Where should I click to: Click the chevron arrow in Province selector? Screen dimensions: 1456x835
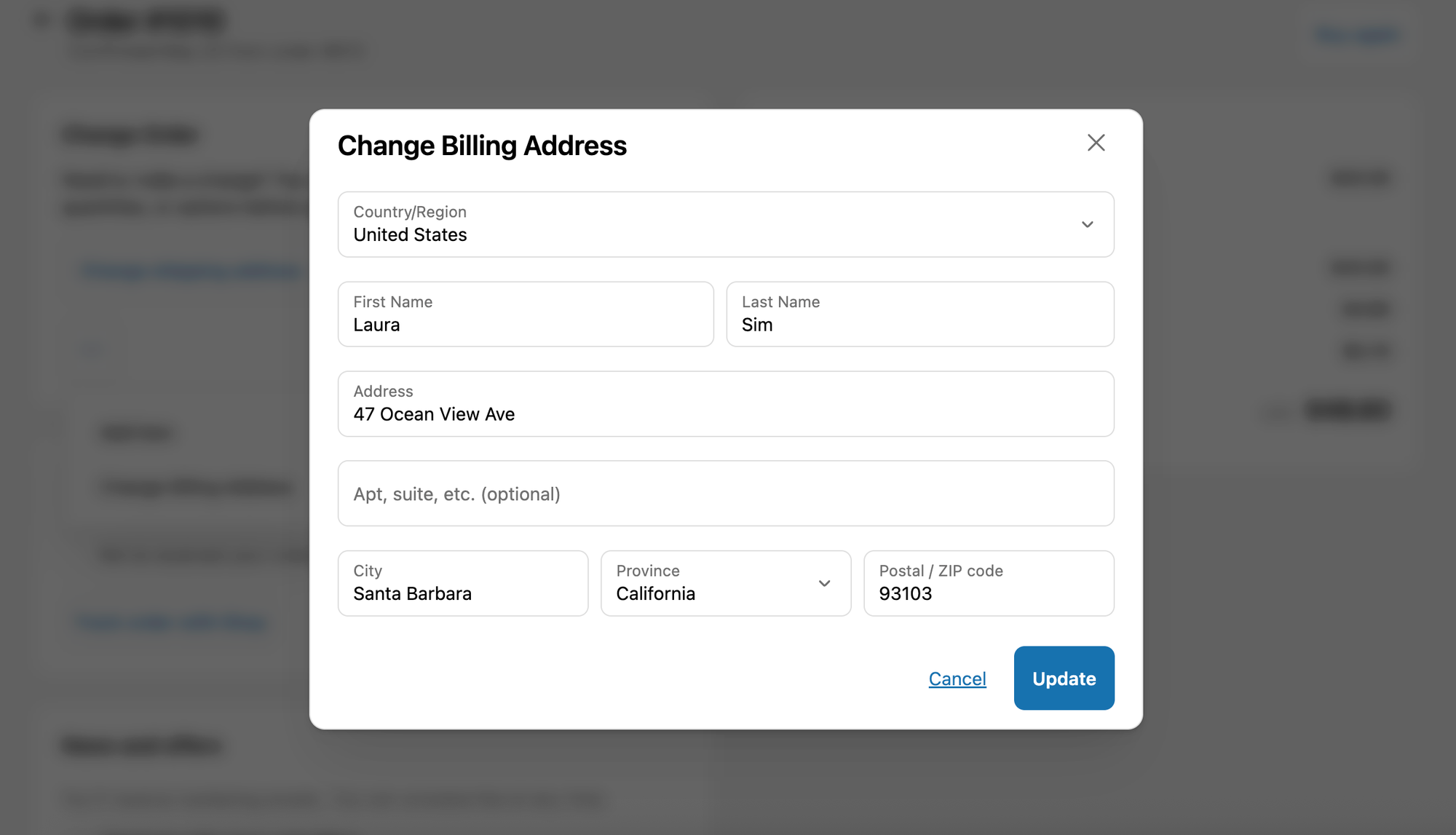[x=824, y=584]
